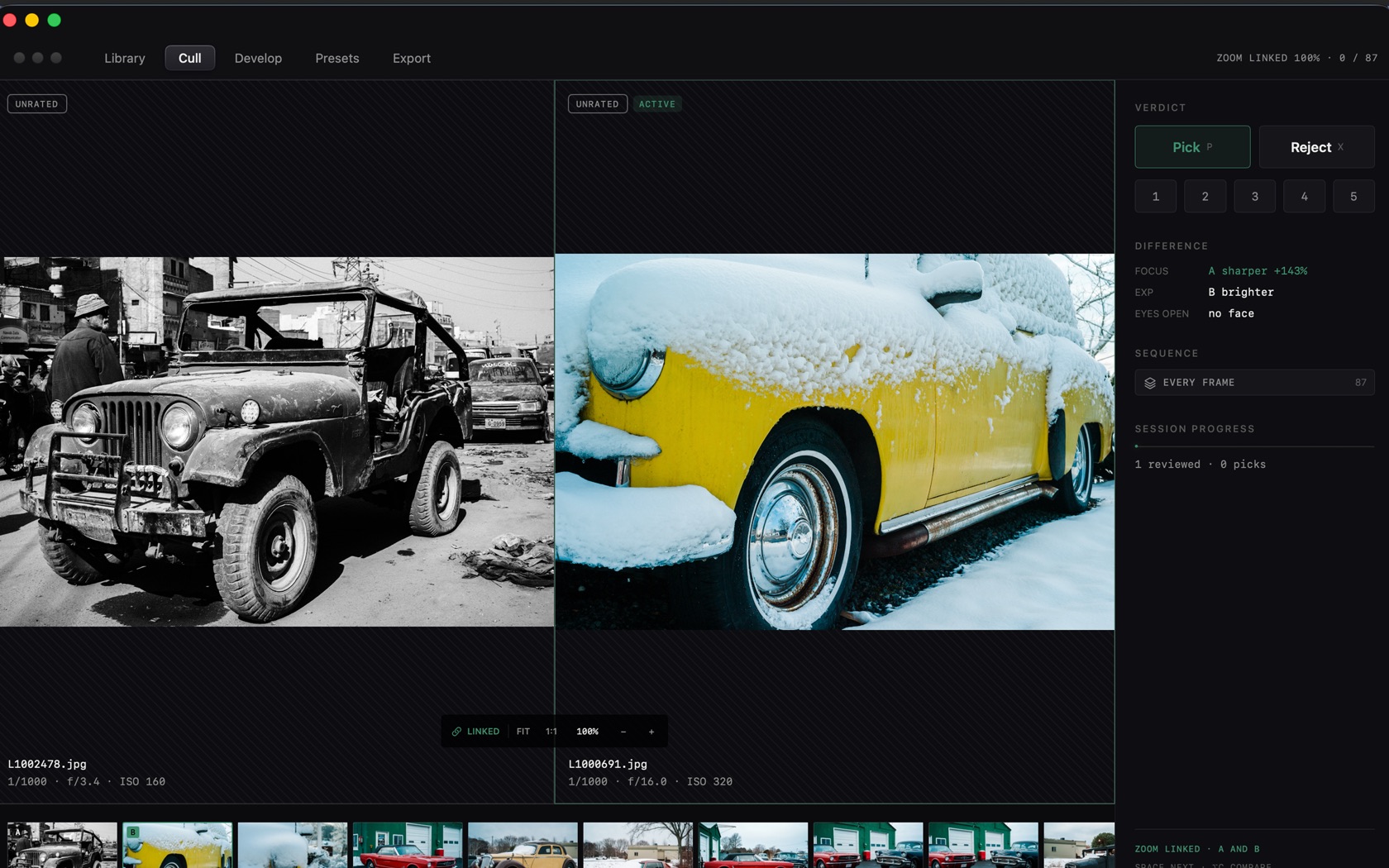The image size is (1389, 868).
Task: Switch to the Library tab
Action: (x=125, y=58)
